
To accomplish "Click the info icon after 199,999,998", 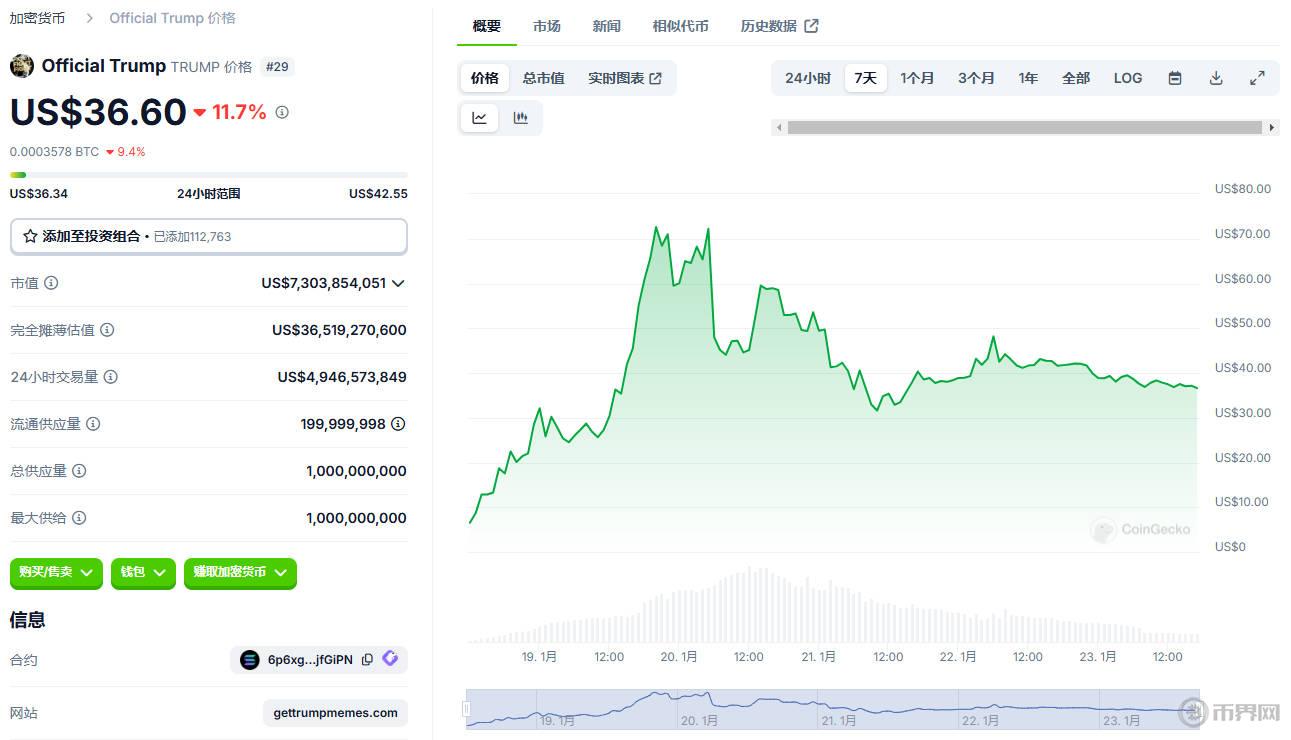I will (x=398, y=424).
